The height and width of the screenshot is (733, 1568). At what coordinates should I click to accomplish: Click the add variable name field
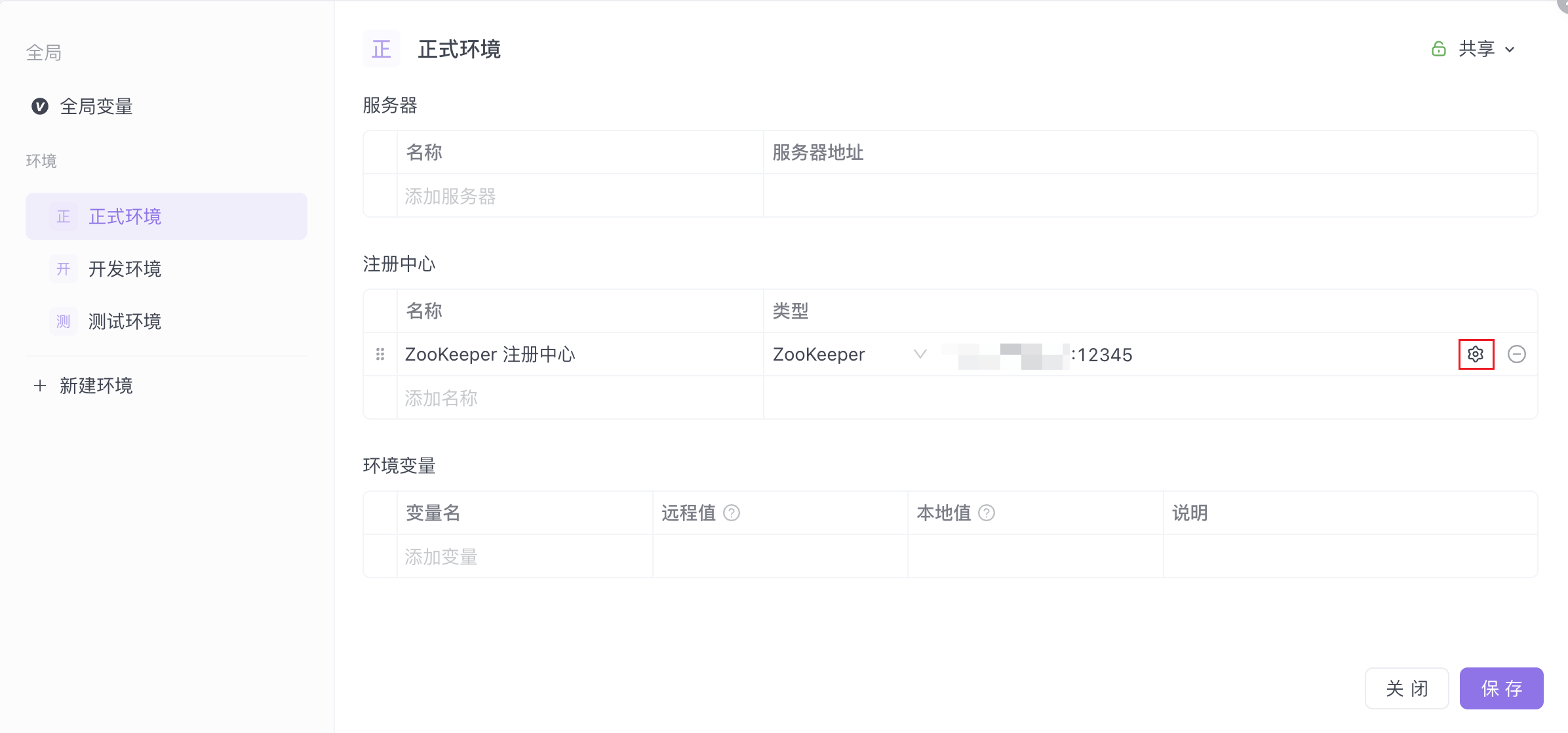(x=524, y=557)
